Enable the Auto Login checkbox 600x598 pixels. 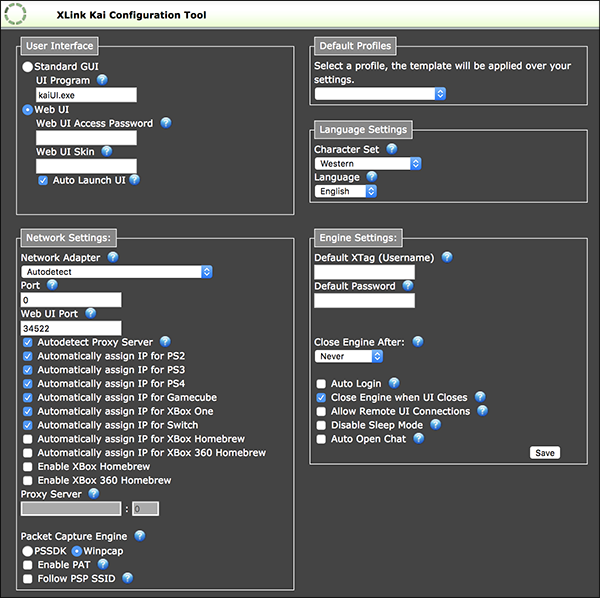(x=321, y=384)
